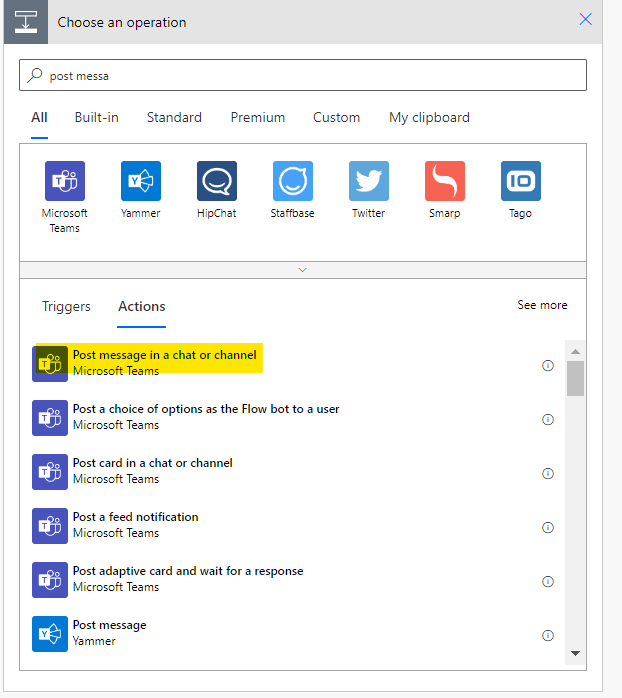Image resolution: width=622 pixels, height=698 pixels.
Task: Open the Microsoft Teams connector icon
Action: pyautogui.click(x=65, y=181)
